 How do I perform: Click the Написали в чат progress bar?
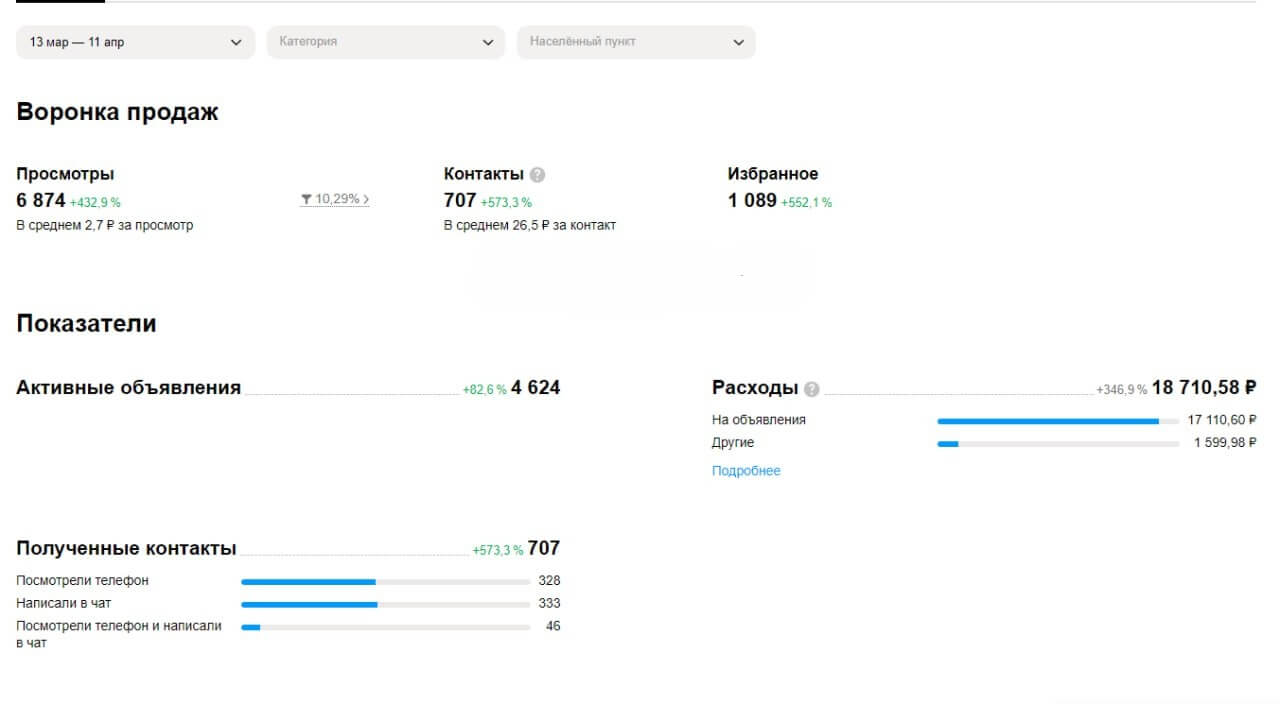386,605
